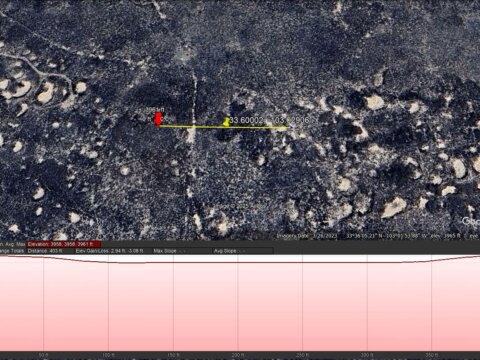480x360 pixels.
Task: Click the red Elevation readout box
Action: [63, 244]
